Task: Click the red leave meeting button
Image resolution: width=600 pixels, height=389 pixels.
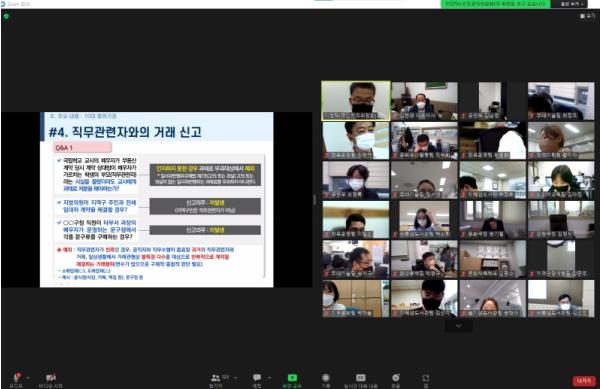Action: pos(584,381)
